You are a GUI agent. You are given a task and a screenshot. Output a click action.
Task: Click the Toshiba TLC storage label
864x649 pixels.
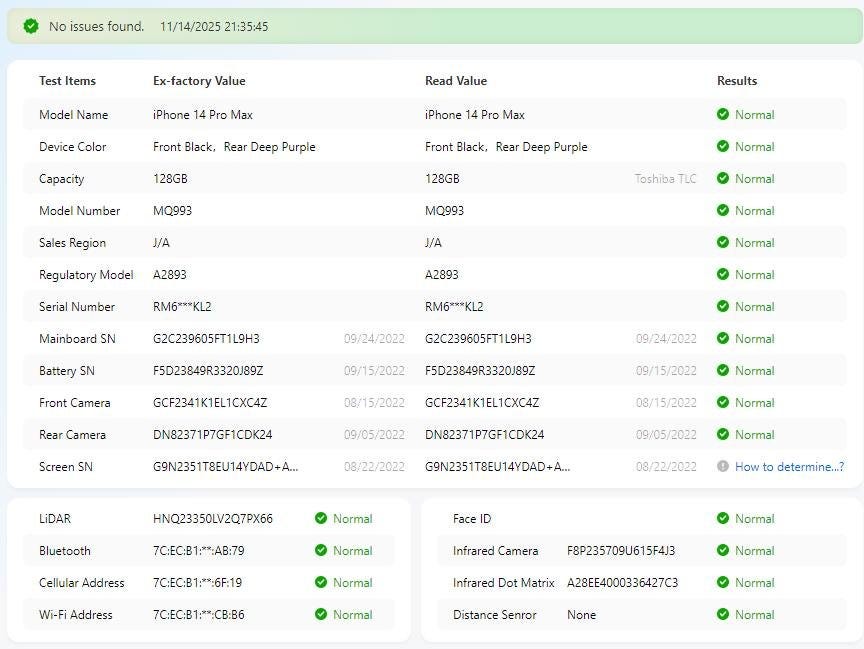tap(665, 179)
